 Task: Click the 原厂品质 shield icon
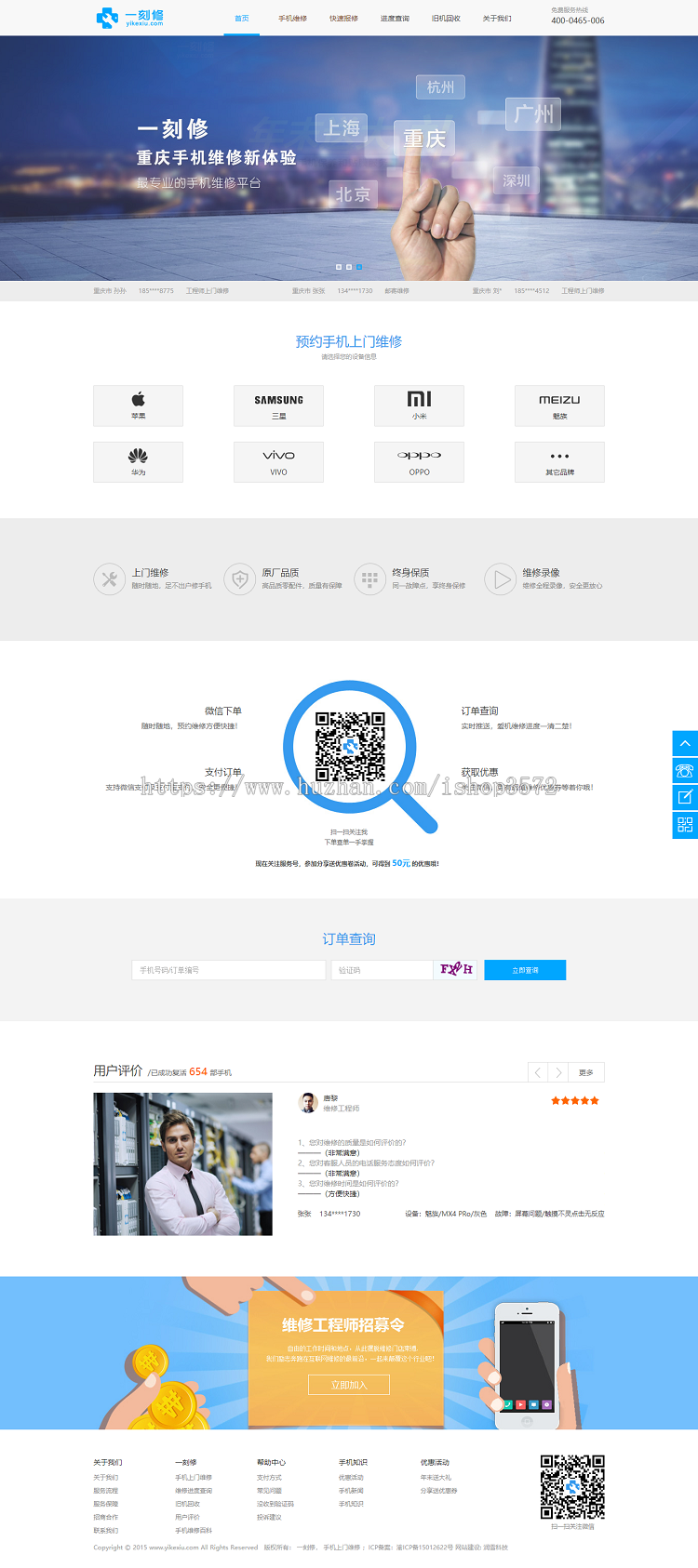(239, 579)
